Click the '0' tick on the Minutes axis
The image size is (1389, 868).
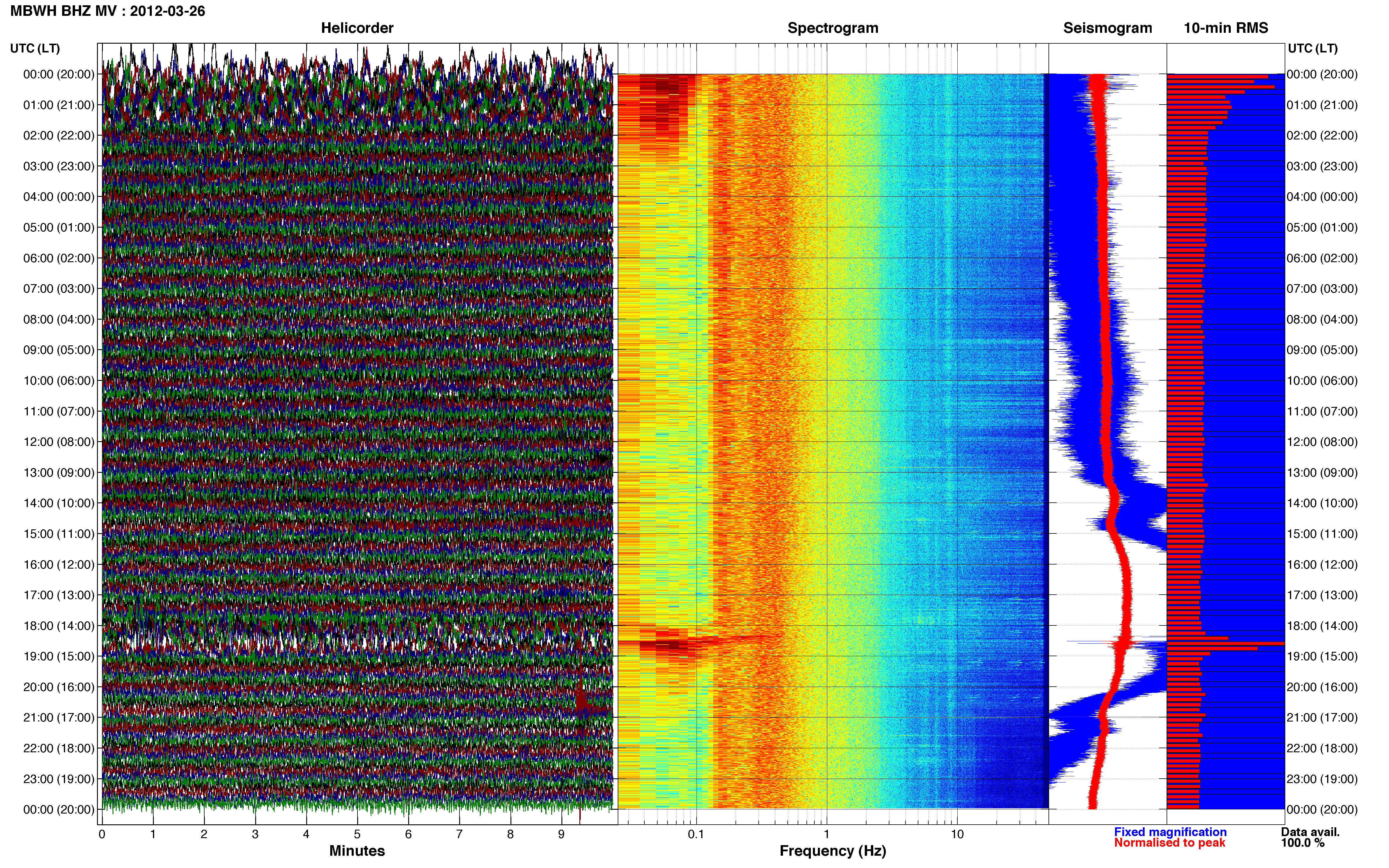(x=102, y=834)
